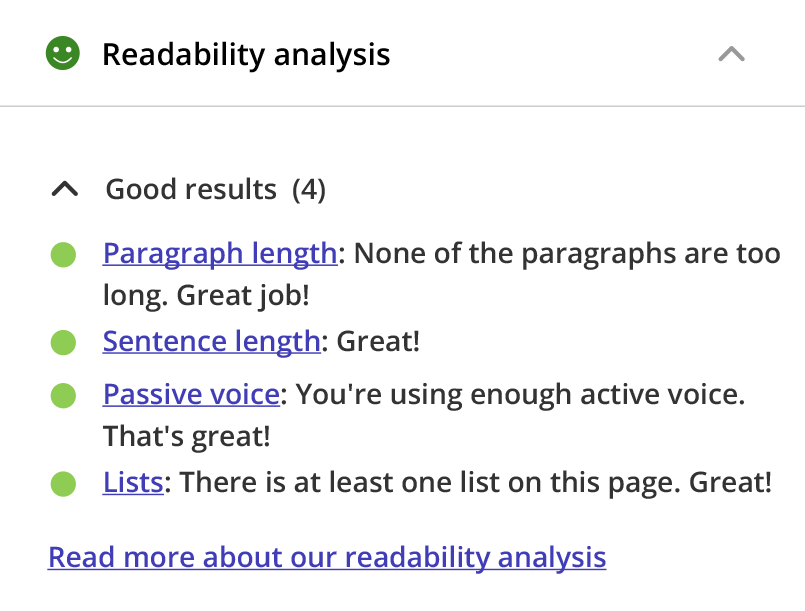Click the Good results (4) label

click(214, 188)
